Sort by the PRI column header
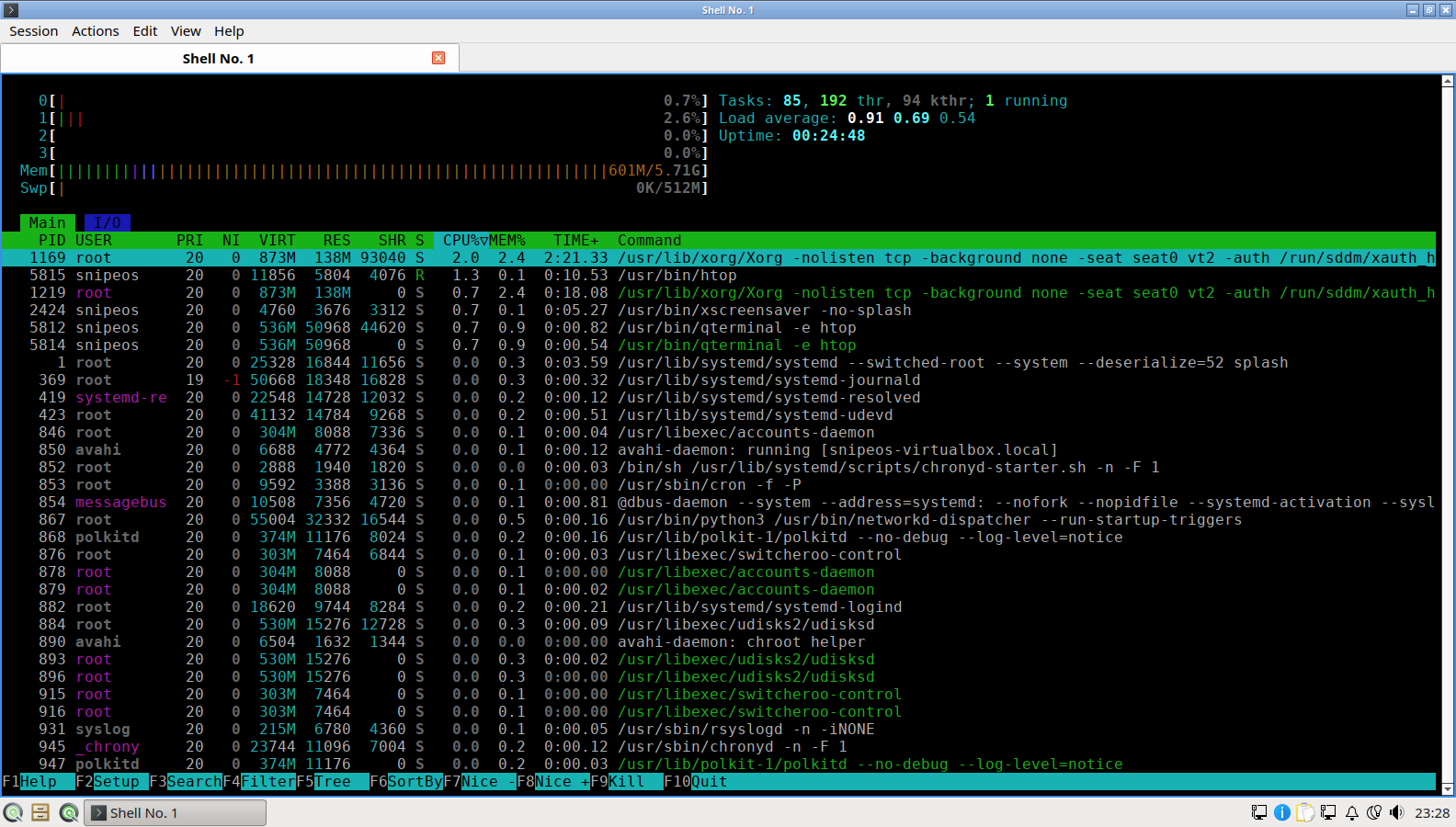The height and width of the screenshot is (827, 1456). (x=190, y=241)
